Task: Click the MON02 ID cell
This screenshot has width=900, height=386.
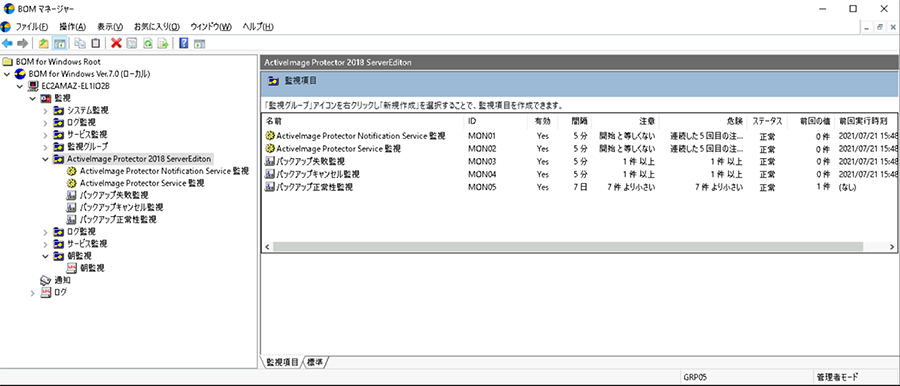Action: [482, 149]
